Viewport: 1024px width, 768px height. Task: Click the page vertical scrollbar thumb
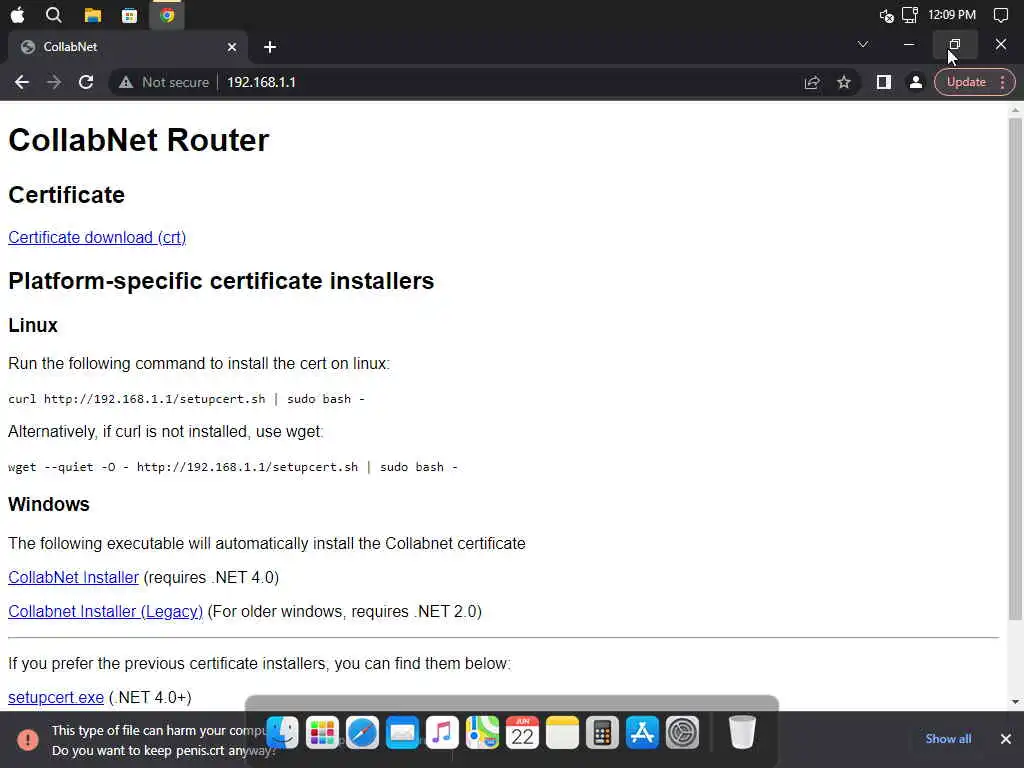(x=1015, y=369)
